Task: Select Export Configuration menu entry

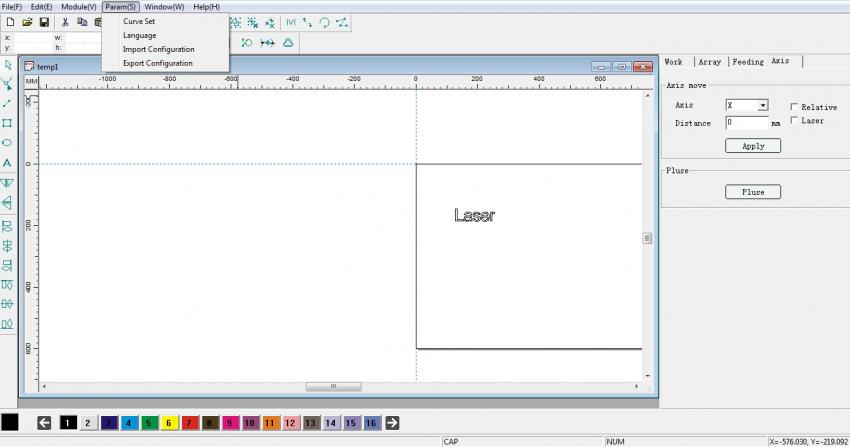Action: click(x=158, y=63)
